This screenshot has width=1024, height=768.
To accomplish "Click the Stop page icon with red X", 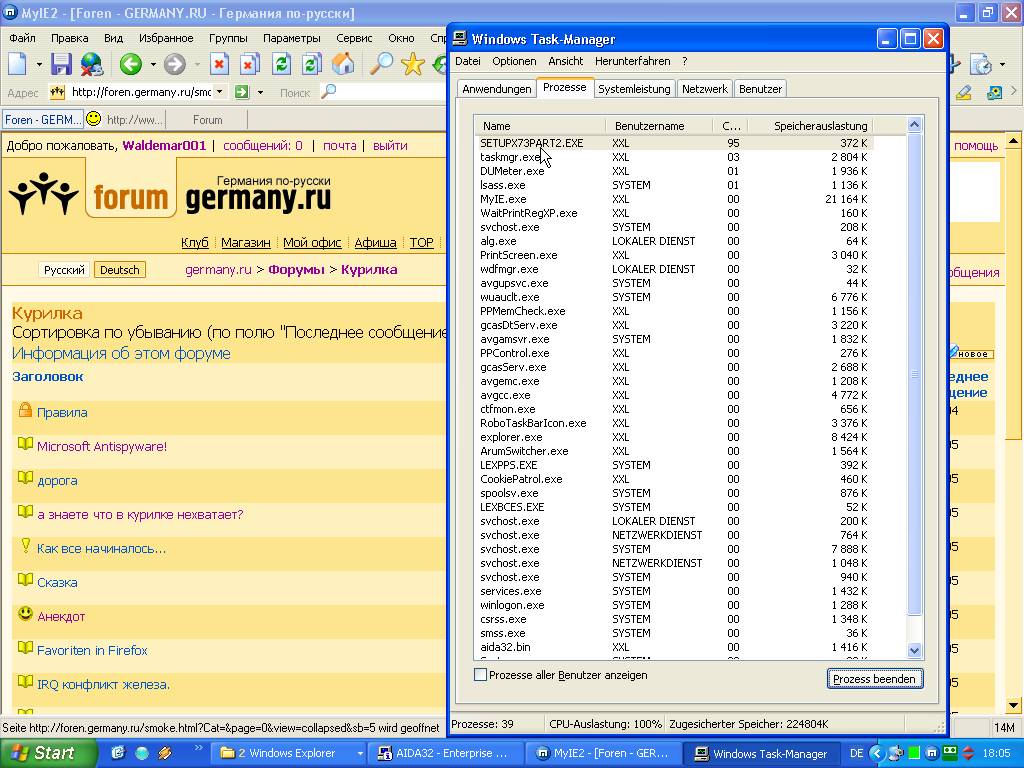I will click(219, 64).
